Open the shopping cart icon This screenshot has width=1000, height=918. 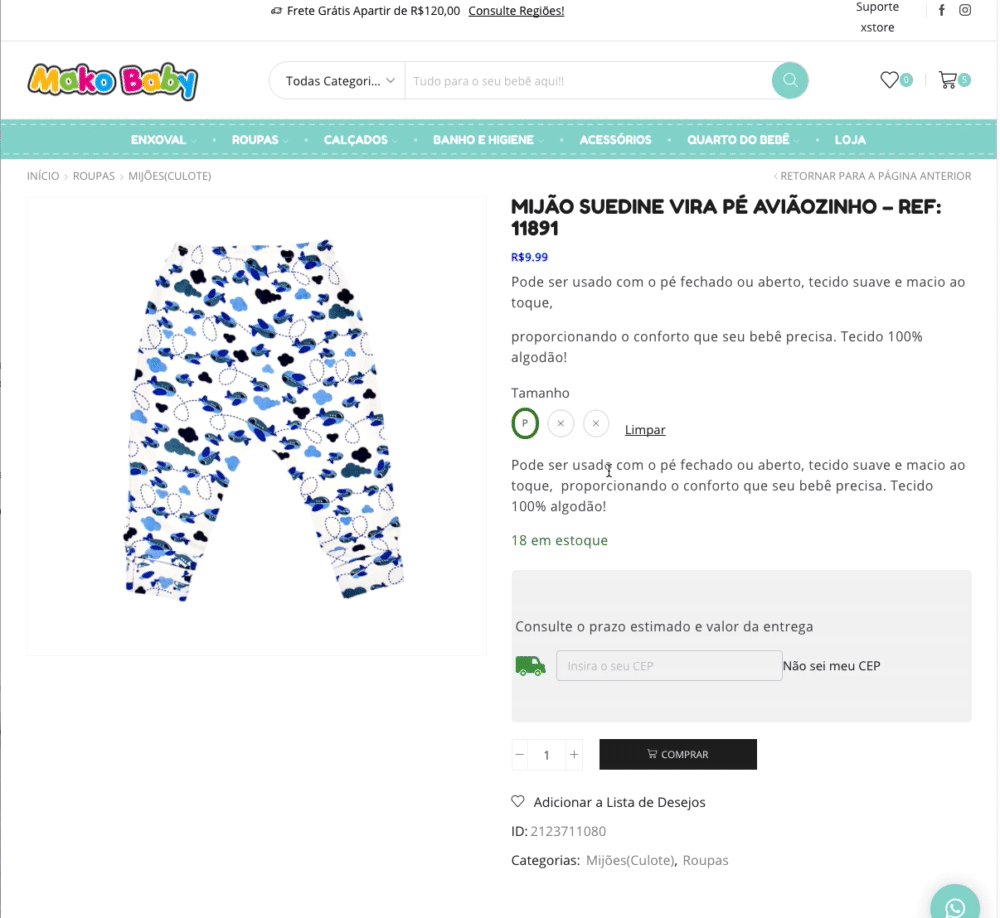point(947,80)
